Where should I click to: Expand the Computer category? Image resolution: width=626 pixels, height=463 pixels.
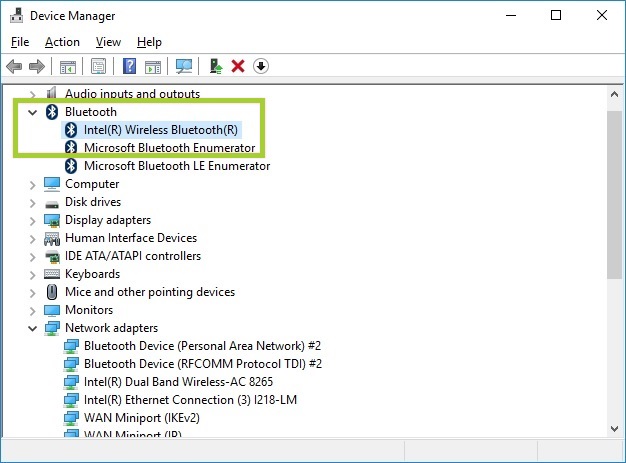33,185
